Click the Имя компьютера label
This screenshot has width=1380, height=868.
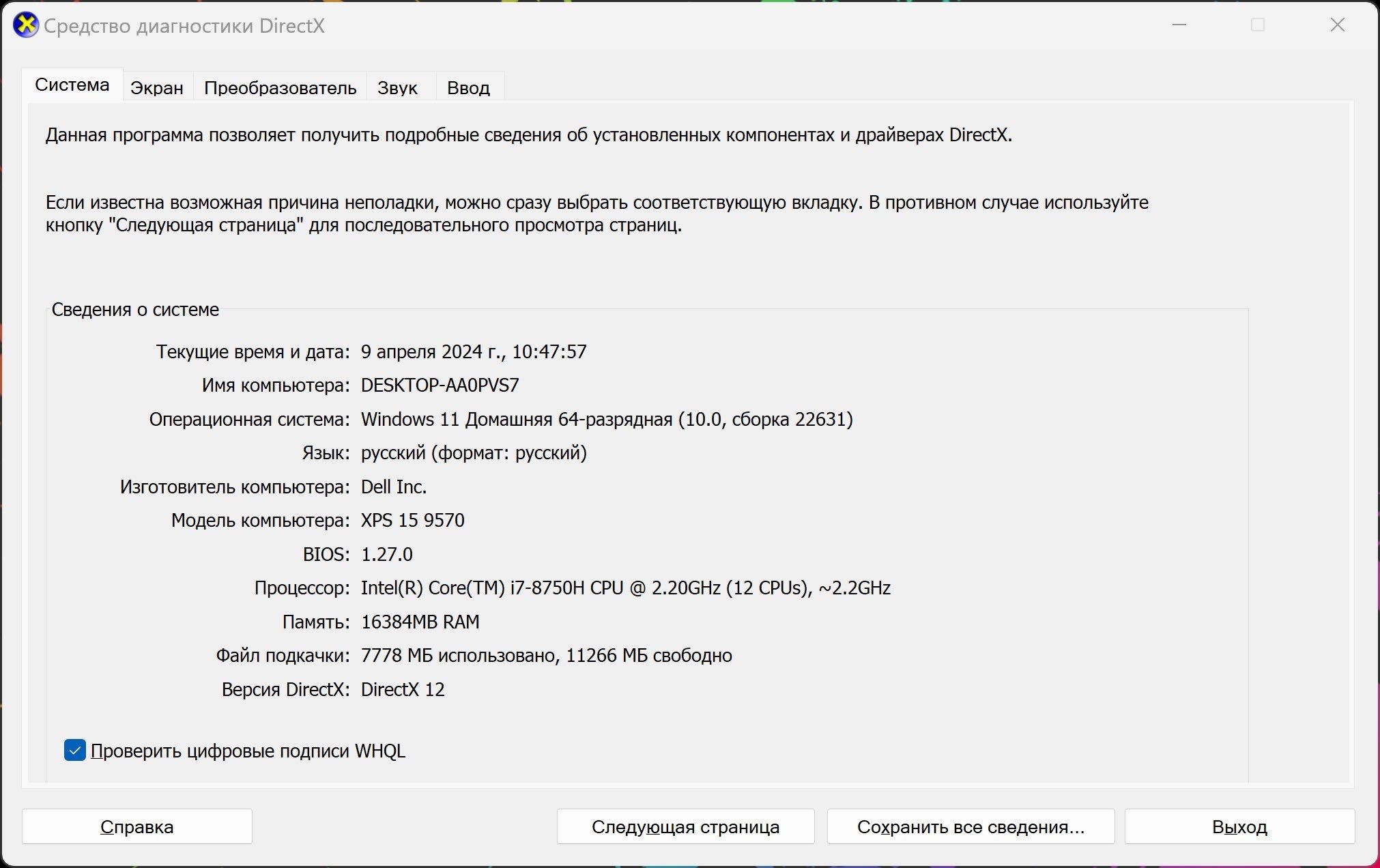tap(276, 386)
